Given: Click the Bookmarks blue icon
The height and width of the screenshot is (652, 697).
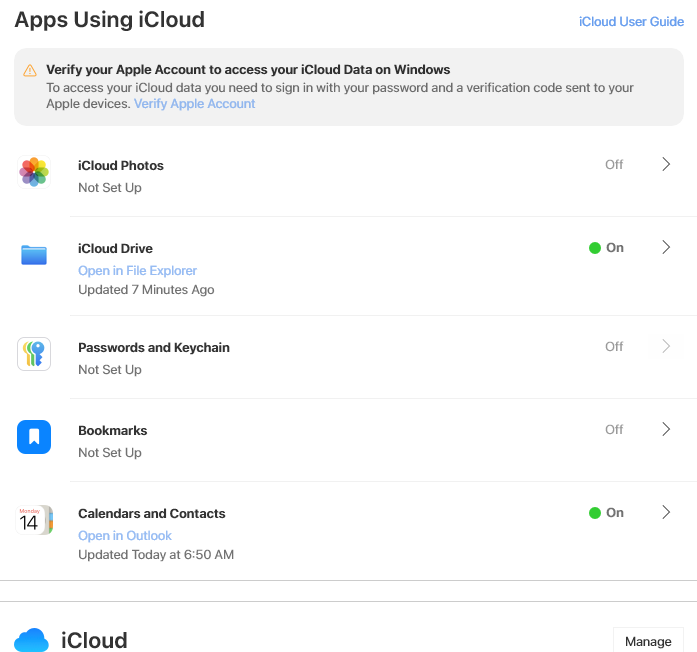Looking at the screenshot, I should [x=34, y=437].
